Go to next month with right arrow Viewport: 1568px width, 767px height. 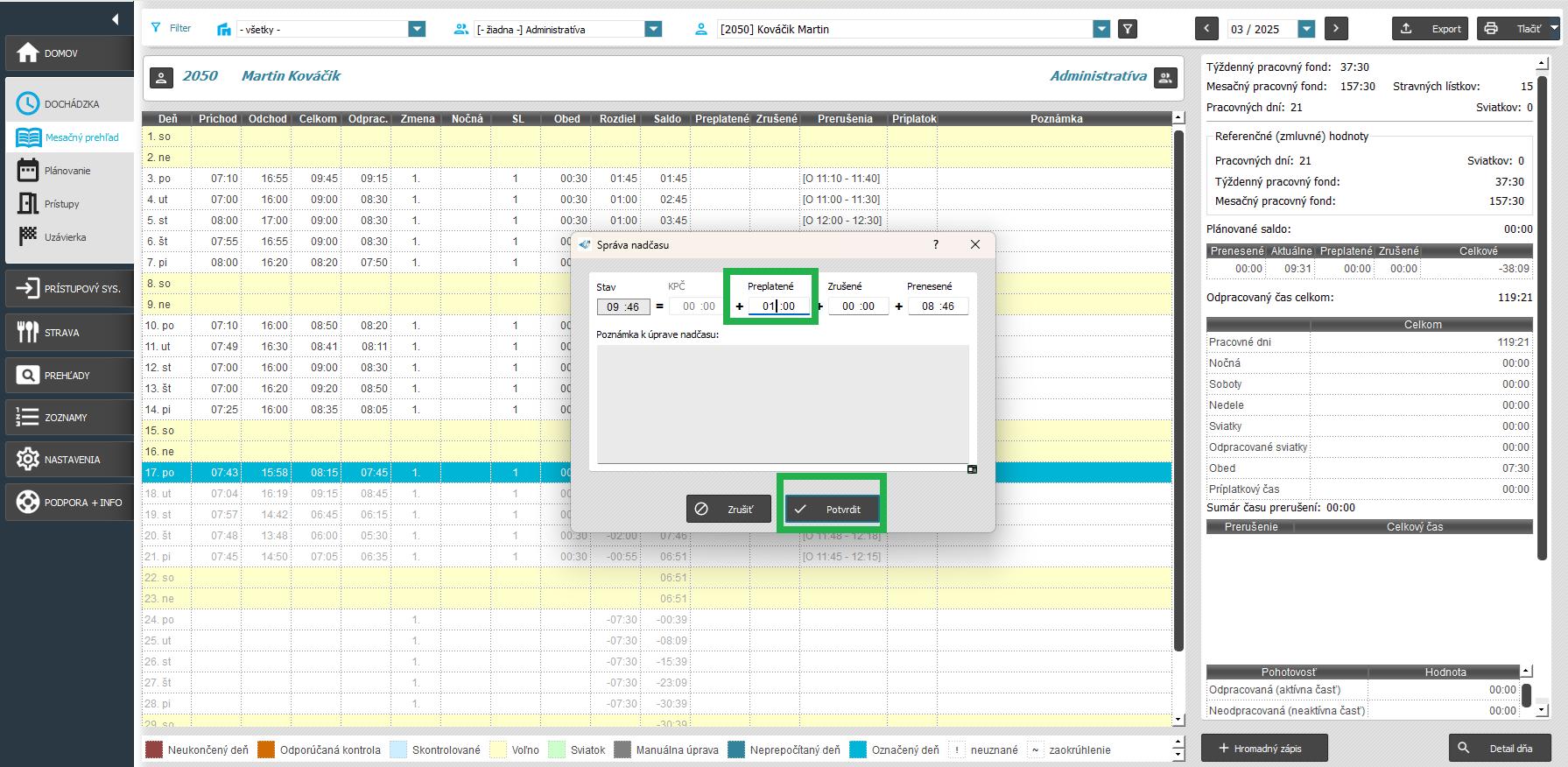point(1336,29)
